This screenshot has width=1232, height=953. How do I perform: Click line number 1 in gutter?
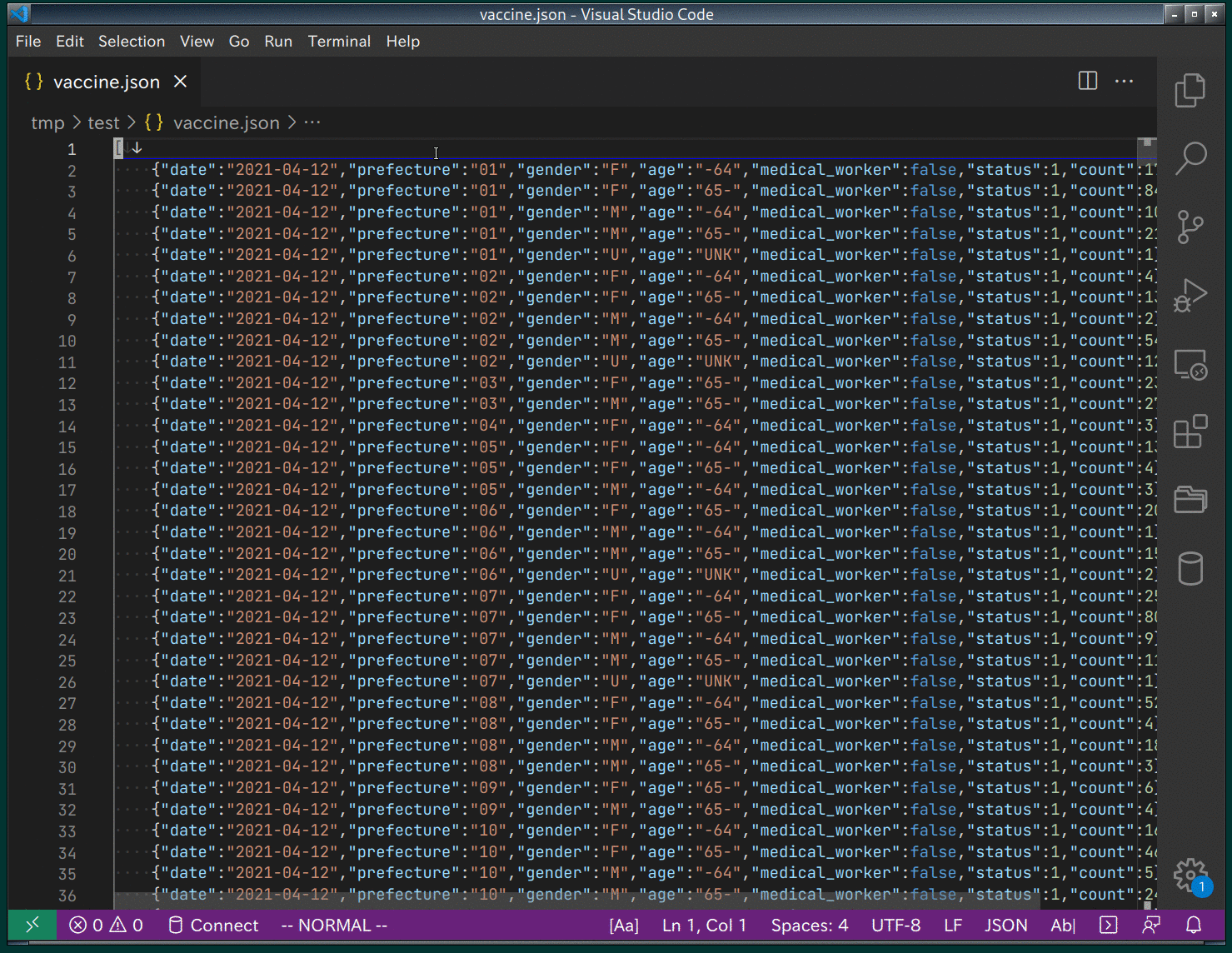(72, 149)
